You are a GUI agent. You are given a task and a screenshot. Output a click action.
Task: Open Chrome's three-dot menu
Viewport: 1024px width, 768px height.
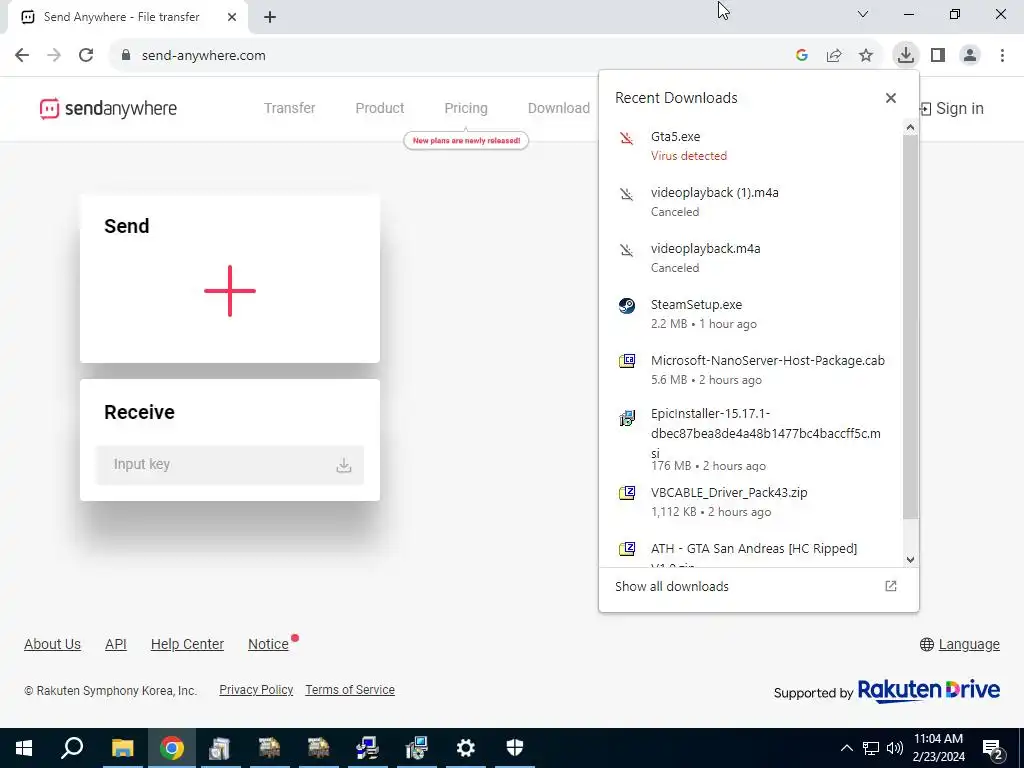[1002, 56]
